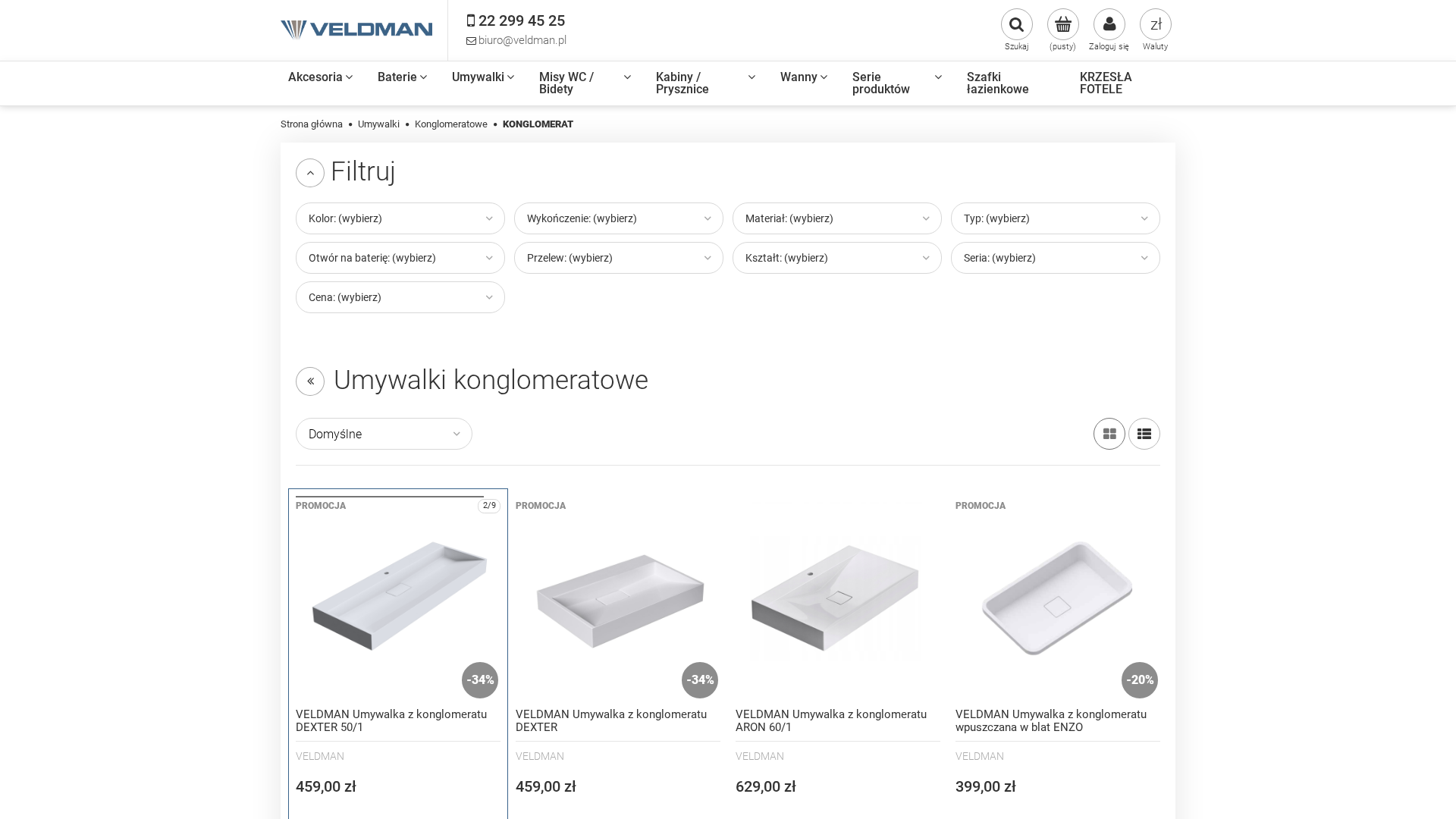The height and width of the screenshot is (819, 1456).
Task: Click the Veldman logo
Action: 356,30
